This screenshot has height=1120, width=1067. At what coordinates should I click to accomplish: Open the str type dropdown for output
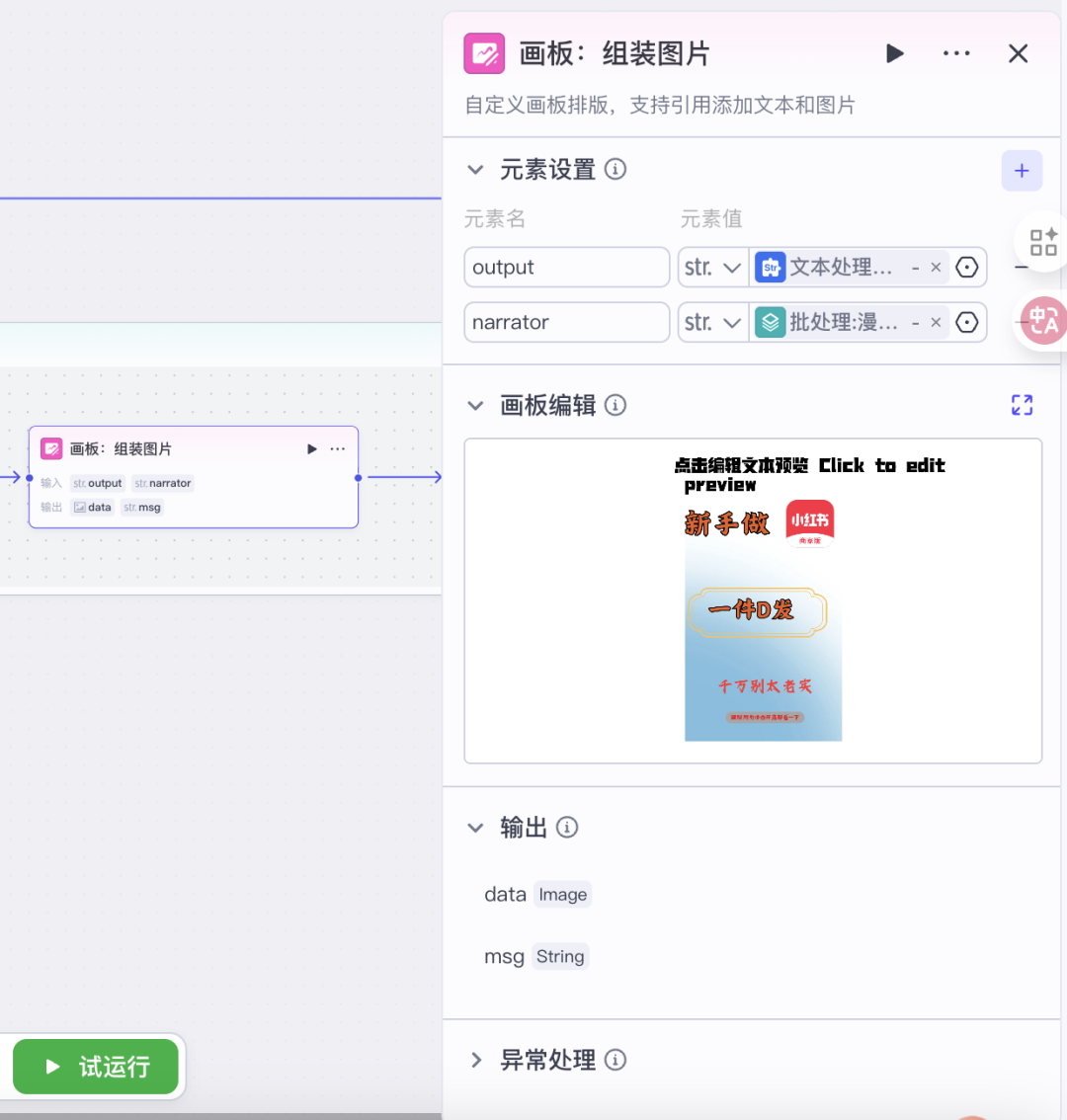coord(712,268)
